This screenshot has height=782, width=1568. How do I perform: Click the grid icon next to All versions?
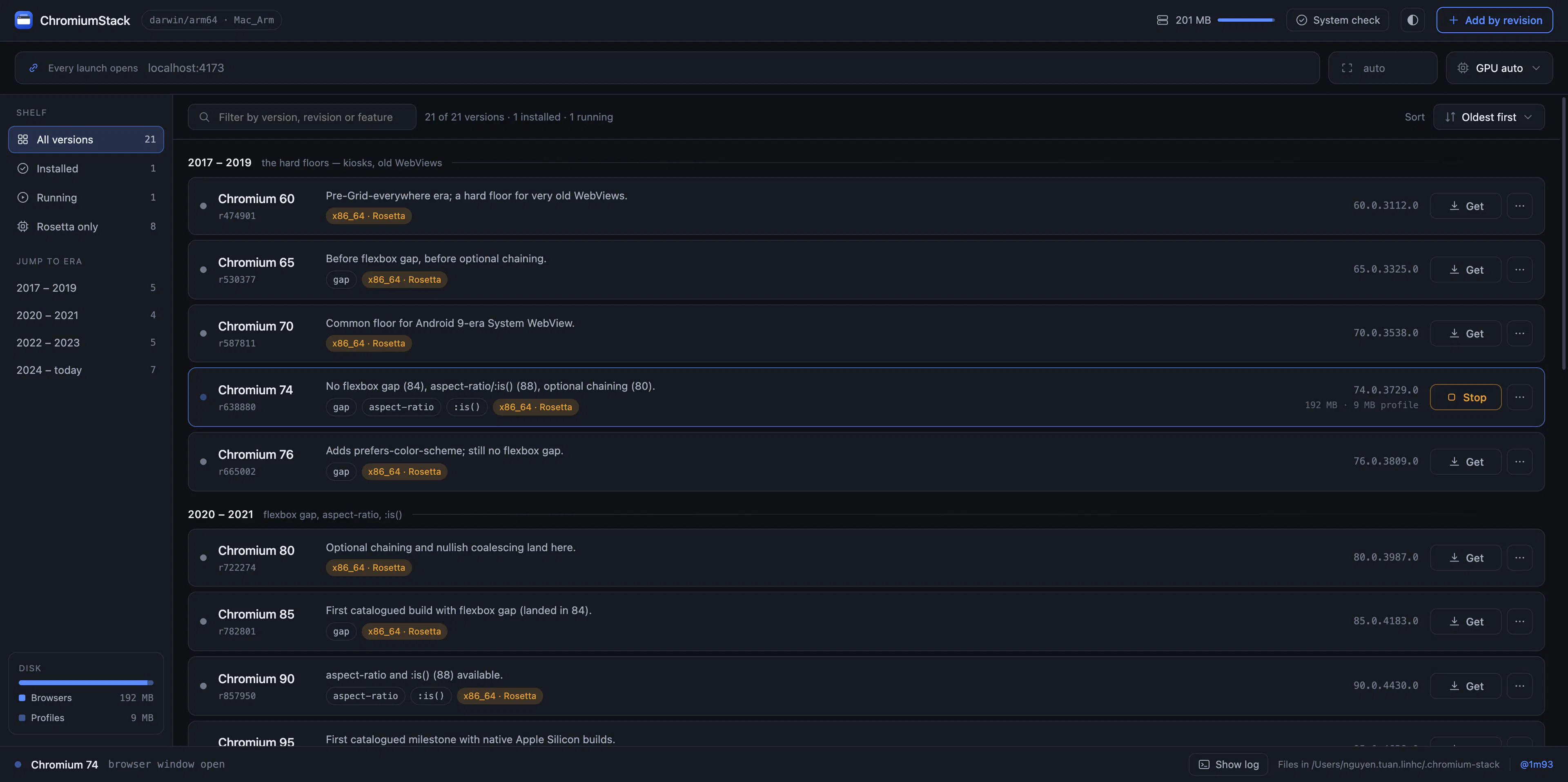(22, 139)
